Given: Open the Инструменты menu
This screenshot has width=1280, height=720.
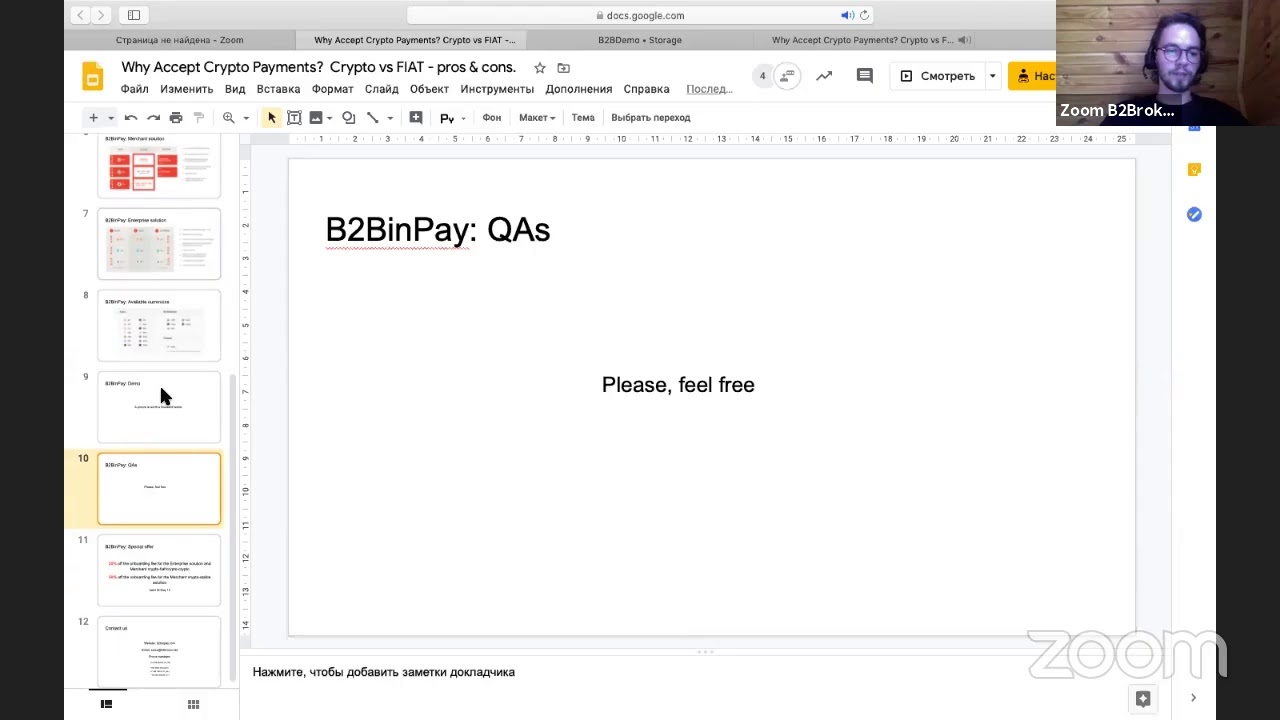Looking at the screenshot, I should coord(497,89).
